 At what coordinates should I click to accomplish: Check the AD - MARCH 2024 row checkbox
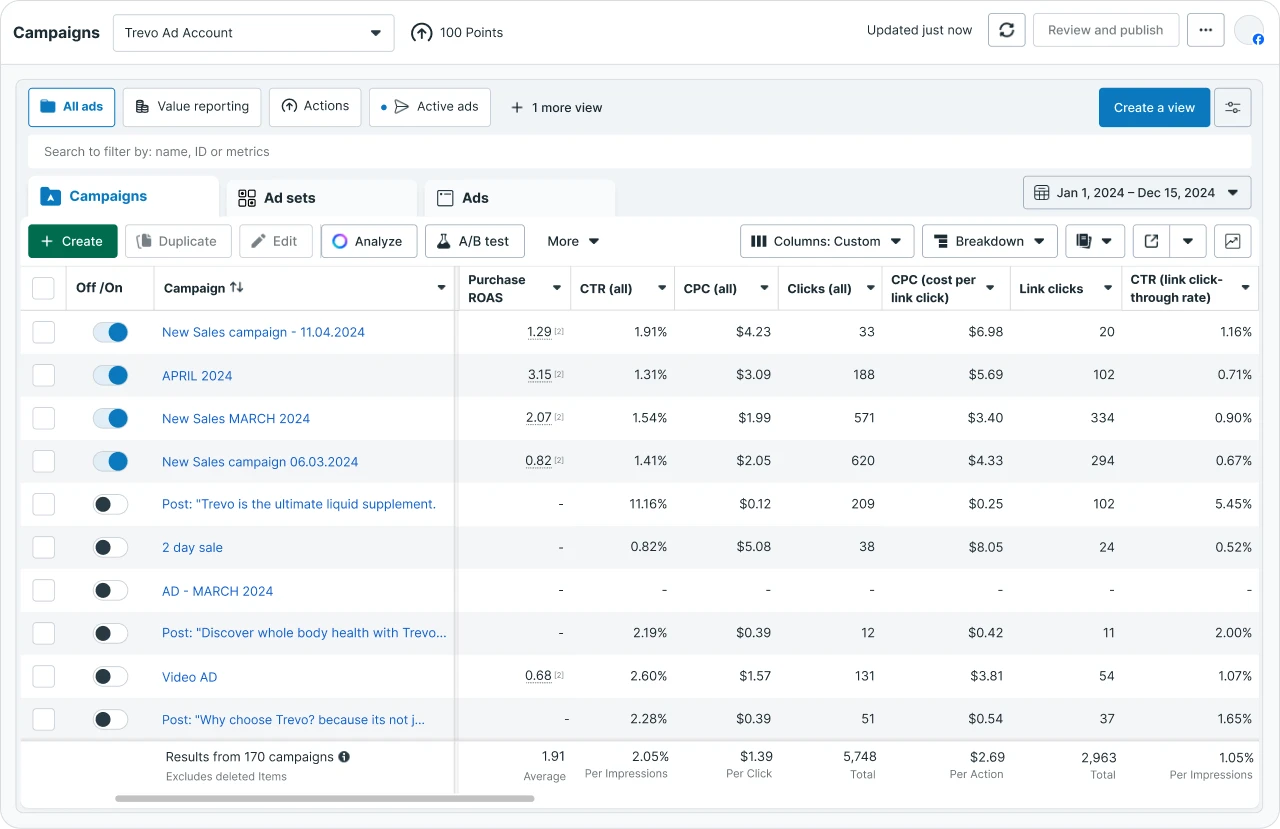(43, 590)
